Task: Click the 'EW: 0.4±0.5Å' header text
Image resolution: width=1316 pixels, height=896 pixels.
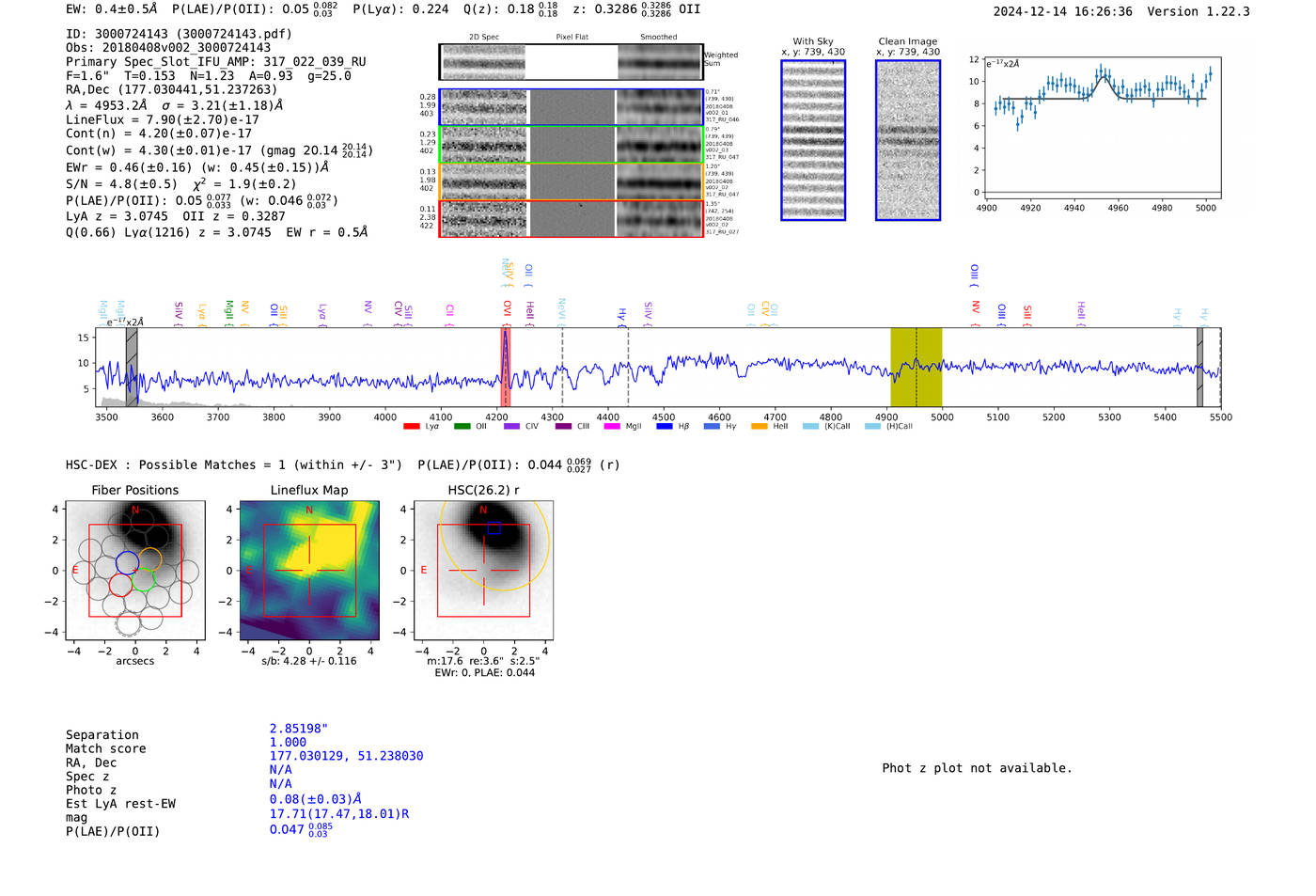Action: click(x=111, y=9)
